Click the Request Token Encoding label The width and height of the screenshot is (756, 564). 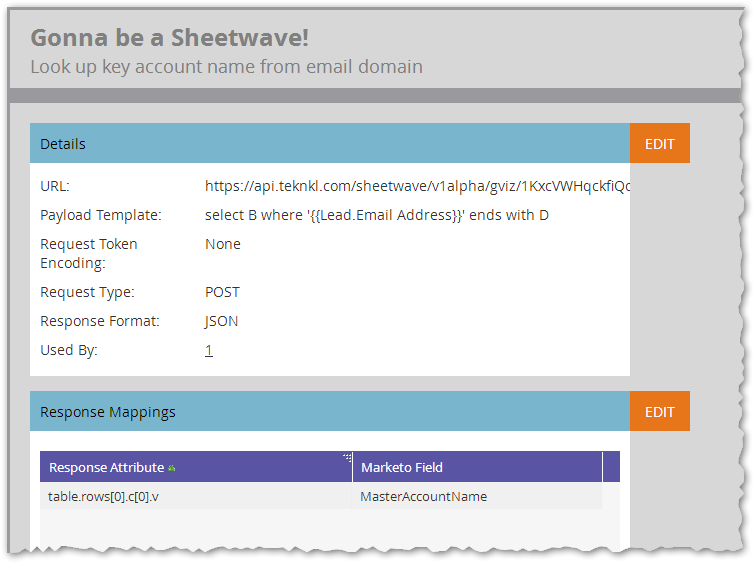coord(89,254)
